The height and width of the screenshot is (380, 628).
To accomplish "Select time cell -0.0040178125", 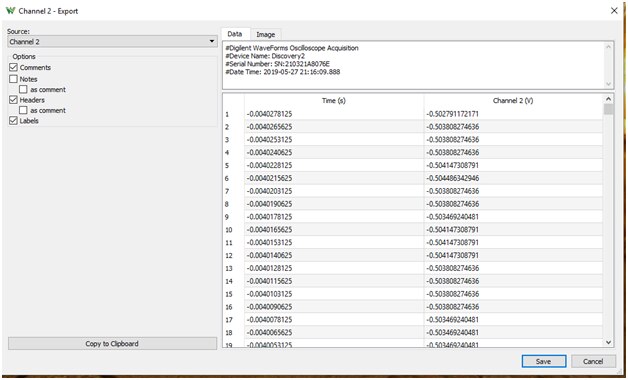I will tap(334, 217).
